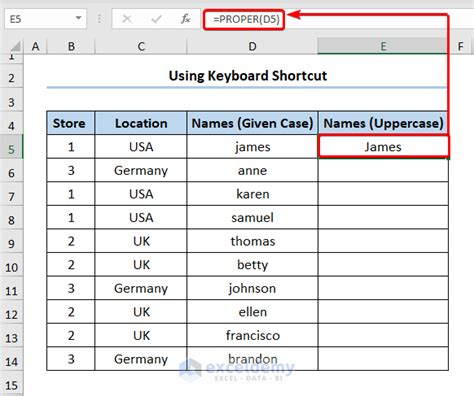
Task: Click the formula bar resize dots handle
Action: (99, 19)
